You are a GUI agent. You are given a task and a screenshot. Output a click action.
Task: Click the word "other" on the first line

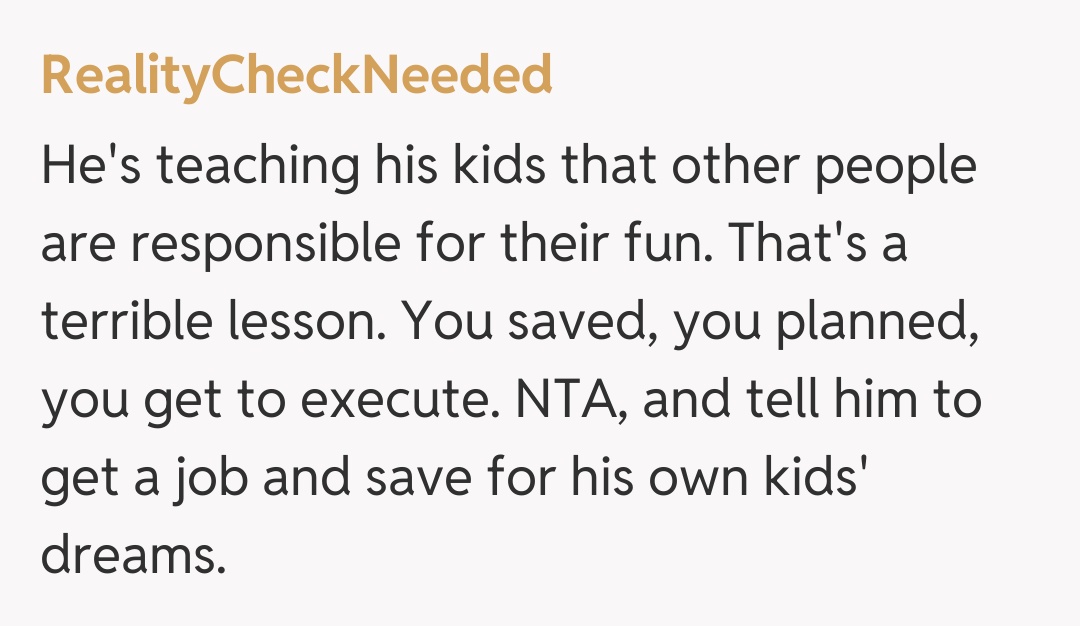tap(730, 167)
